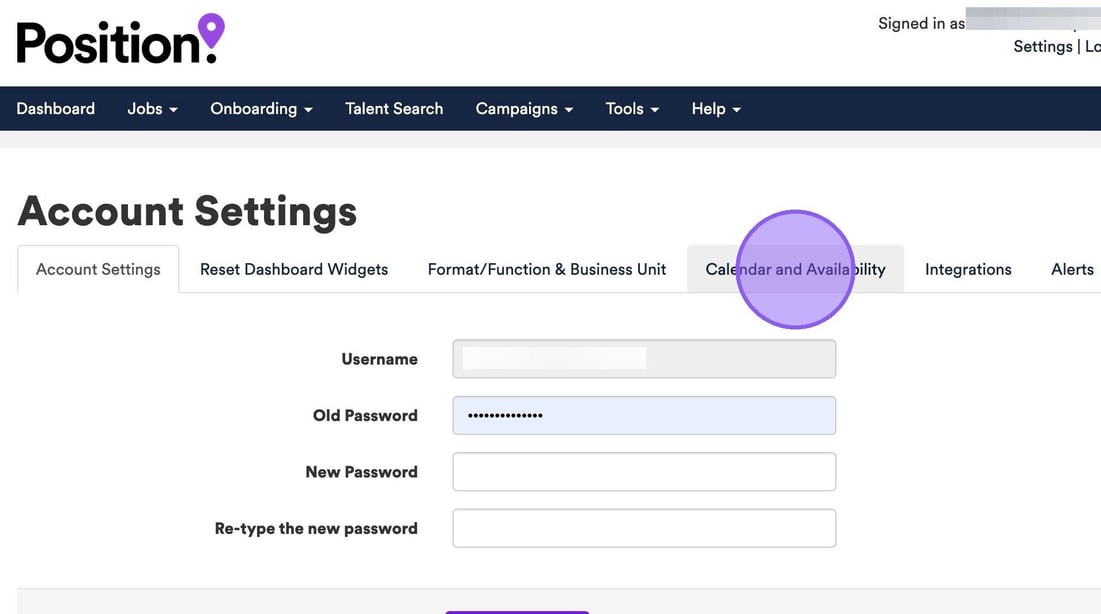Click the purple button below the form
This screenshot has height=614, width=1101.
(x=517, y=610)
